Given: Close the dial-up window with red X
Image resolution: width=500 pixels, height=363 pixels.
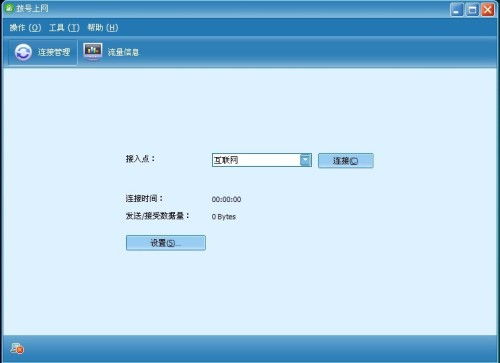Looking at the screenshot, I should pyautogui.click(x=487, y=9).
